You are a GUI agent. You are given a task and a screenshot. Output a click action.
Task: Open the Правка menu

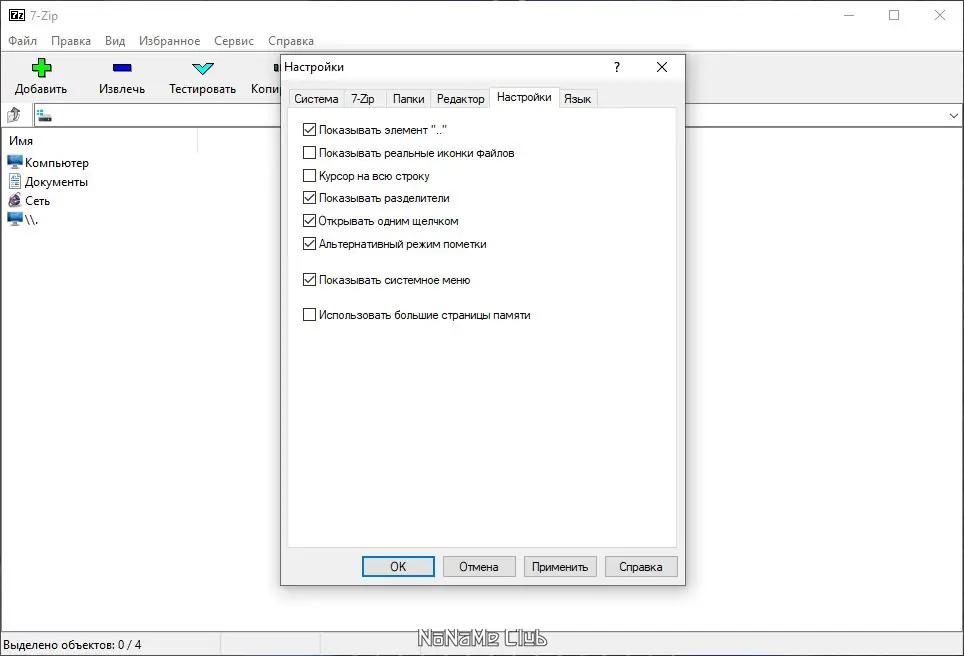point(71,41)
